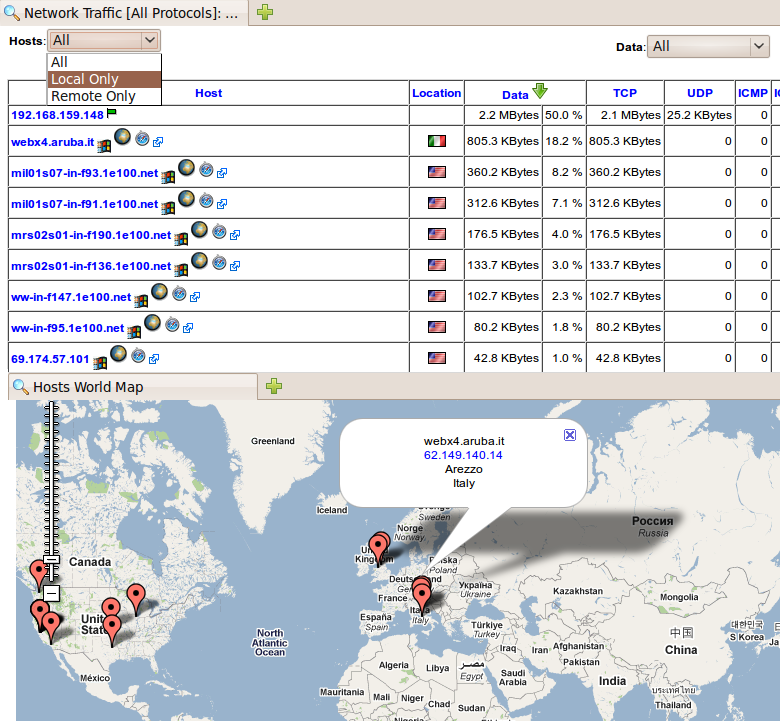The image size is (780, 721).
Task: Click the globe icon next to ww-in-f147.1e100.net
Action: (x=160, y=291)
